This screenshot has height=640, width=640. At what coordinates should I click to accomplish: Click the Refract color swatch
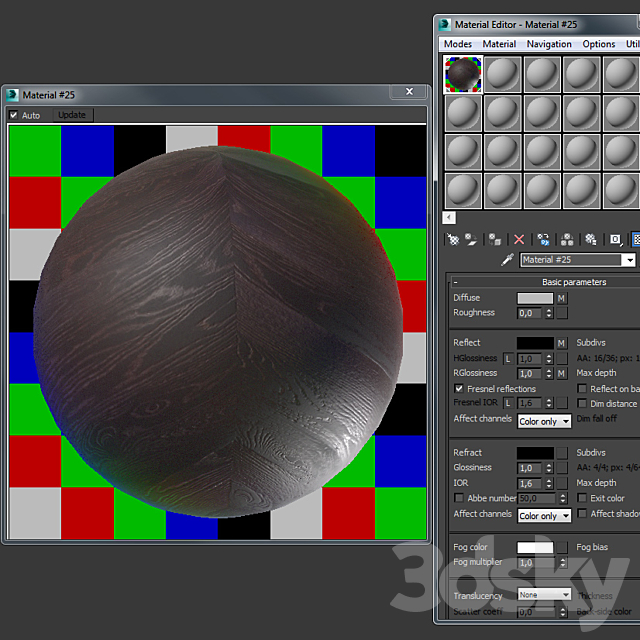pos(535,453)
